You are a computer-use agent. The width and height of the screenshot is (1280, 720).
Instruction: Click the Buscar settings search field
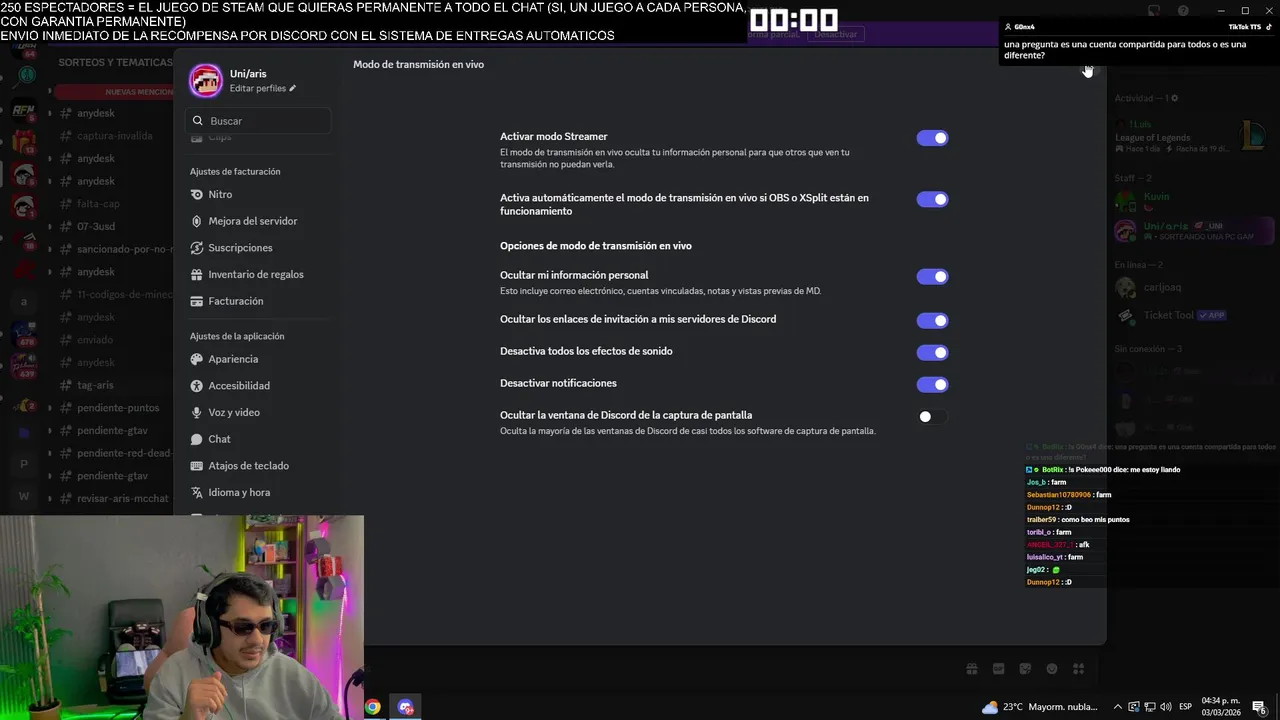click(258, 121)
